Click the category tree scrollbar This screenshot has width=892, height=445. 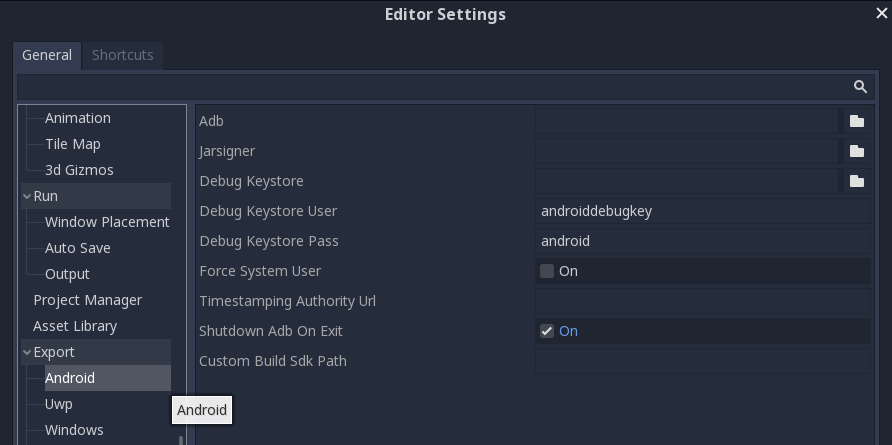pyautogui.click(x=181, y=440)
